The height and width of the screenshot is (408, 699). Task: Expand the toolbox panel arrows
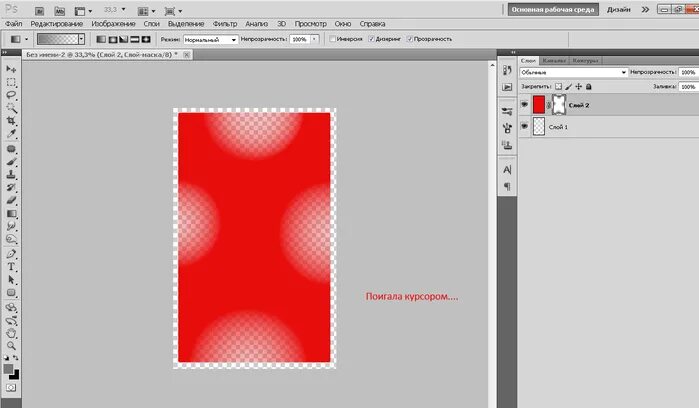pos(4,53)
